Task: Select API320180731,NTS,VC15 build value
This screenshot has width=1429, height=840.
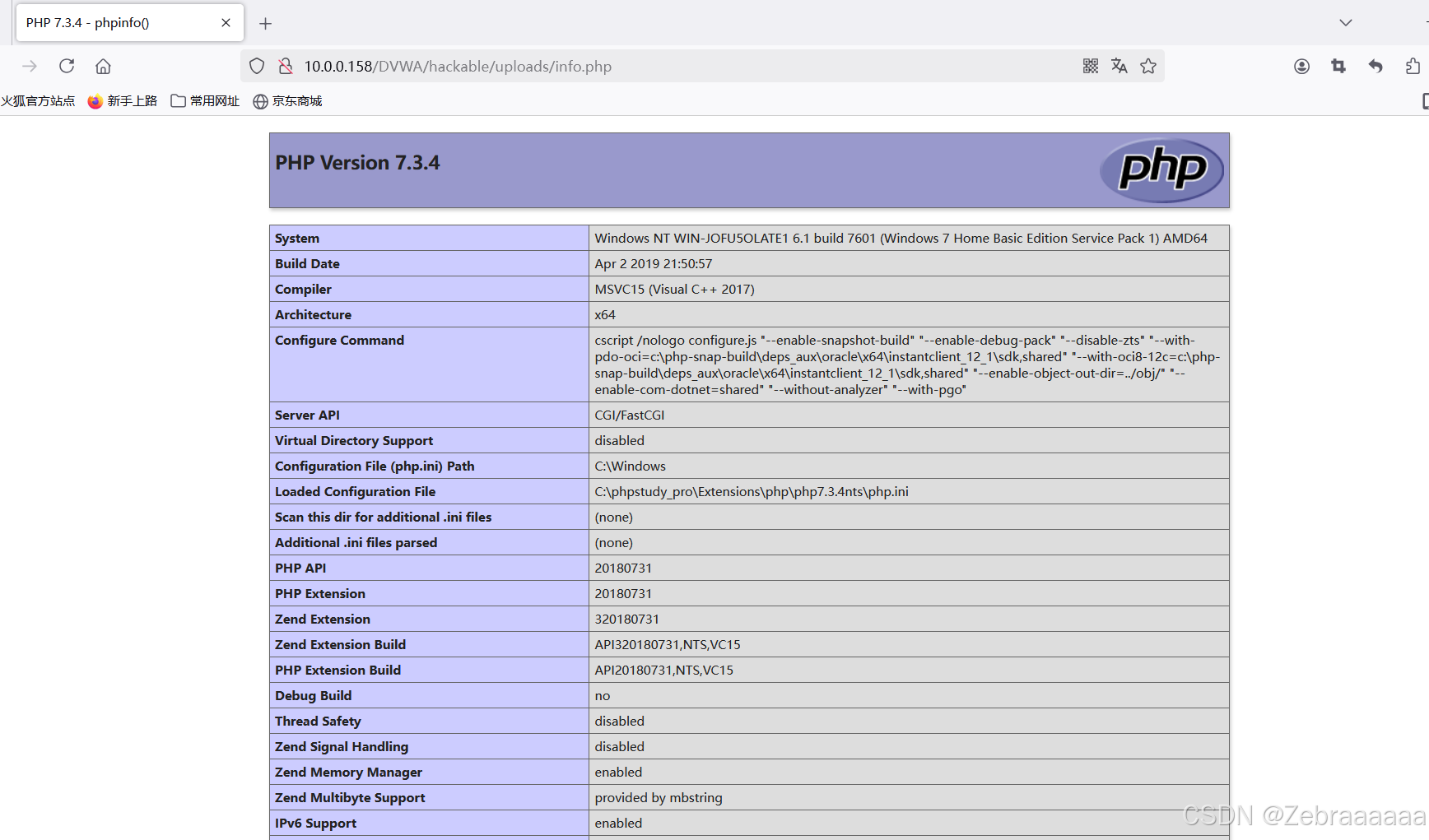Action: [668, 645]
